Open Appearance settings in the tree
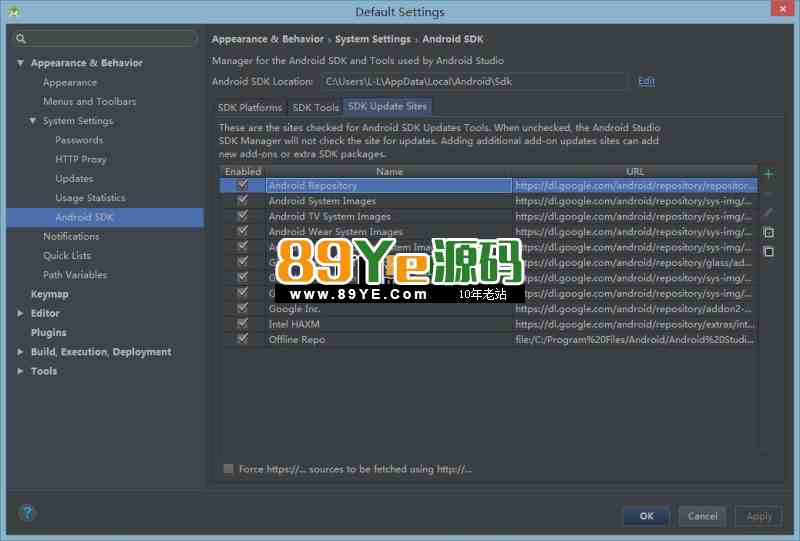800x541 pixels. tap(70, 82)
